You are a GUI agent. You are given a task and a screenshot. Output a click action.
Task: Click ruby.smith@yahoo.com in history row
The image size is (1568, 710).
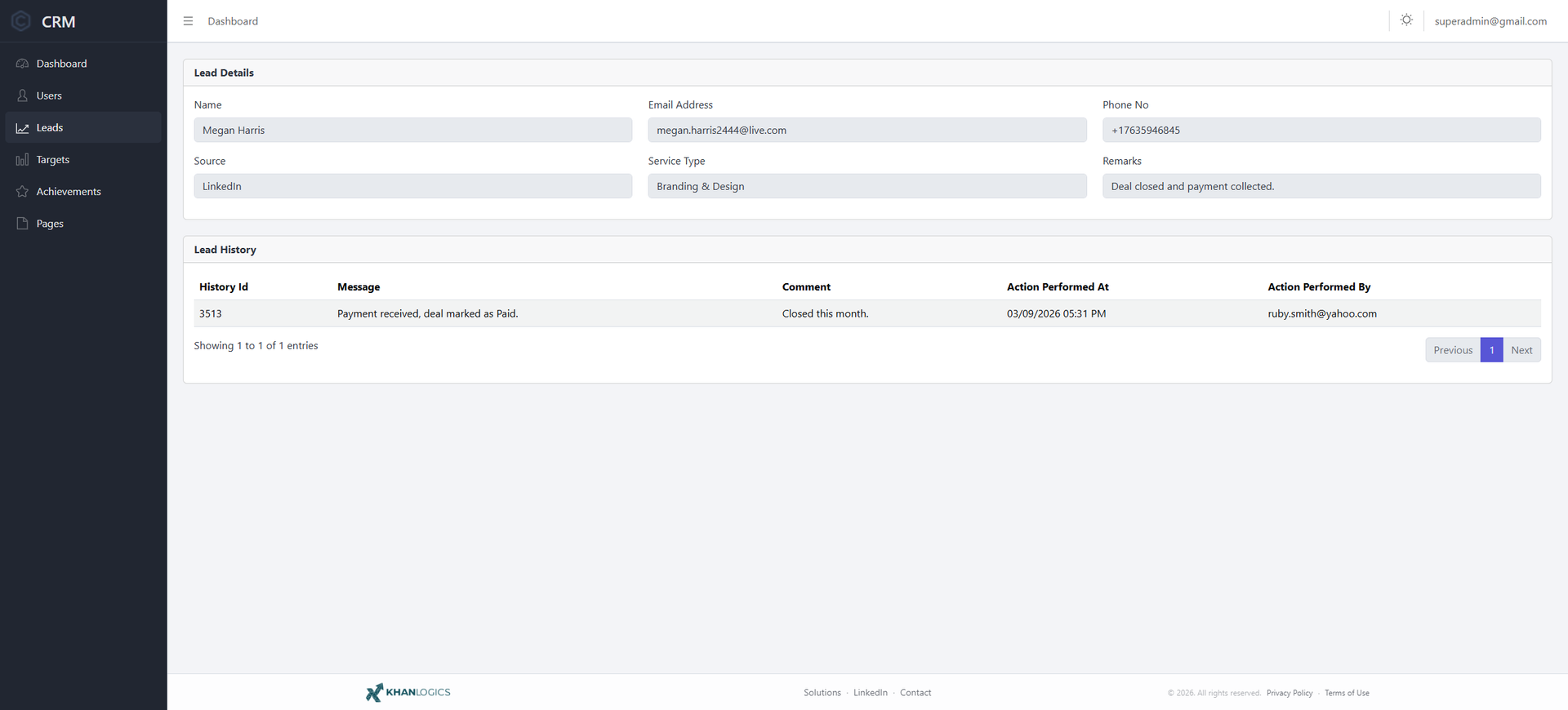click(1322, 313)
